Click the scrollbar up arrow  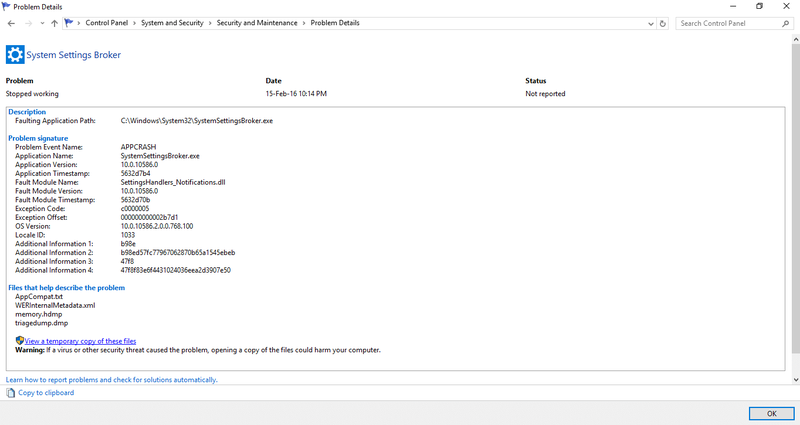(x=795, y=39)
